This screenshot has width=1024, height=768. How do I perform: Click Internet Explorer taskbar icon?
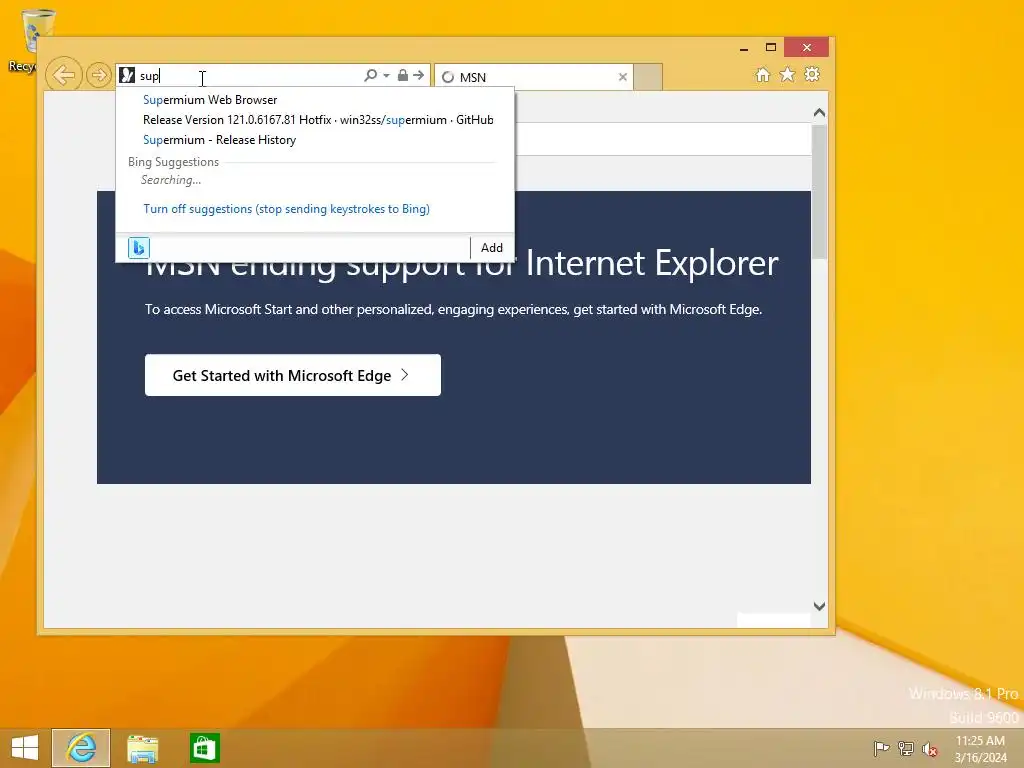[x=81, y=748]
